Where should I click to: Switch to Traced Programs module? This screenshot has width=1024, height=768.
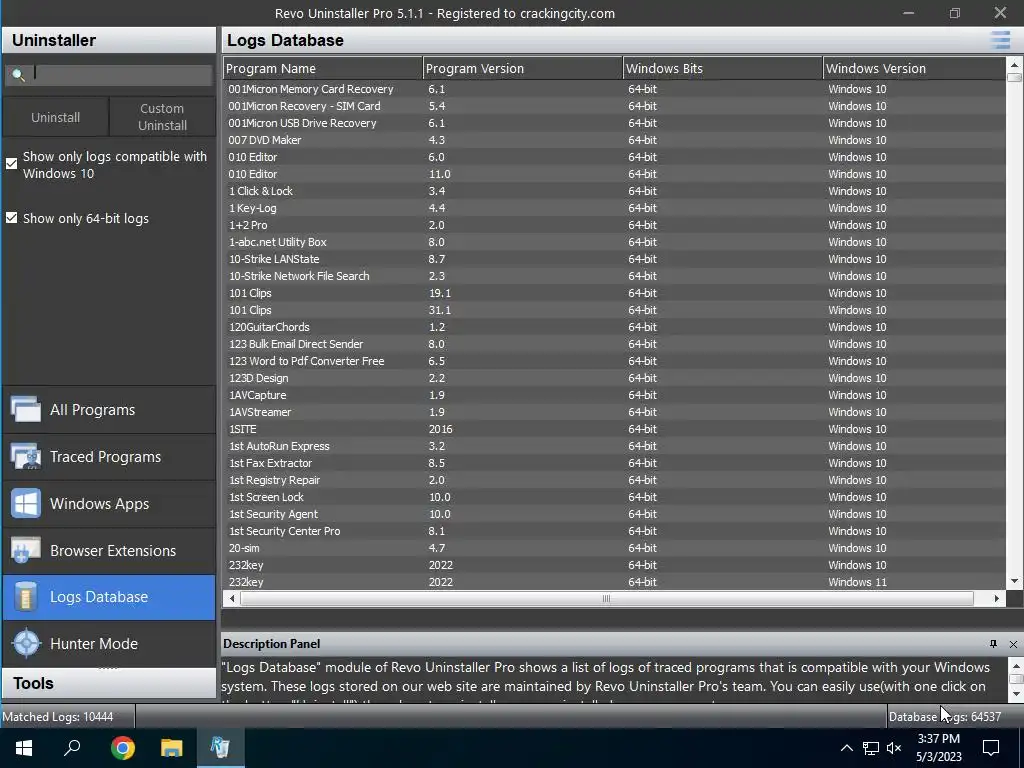point(109,456)
